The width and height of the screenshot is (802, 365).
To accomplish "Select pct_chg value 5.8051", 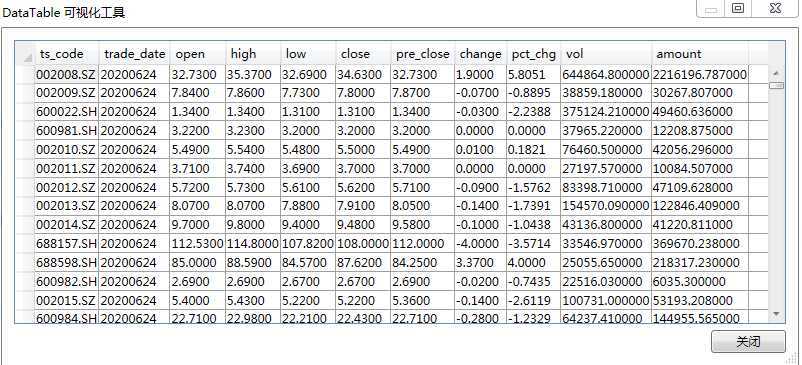I will 533,75.
